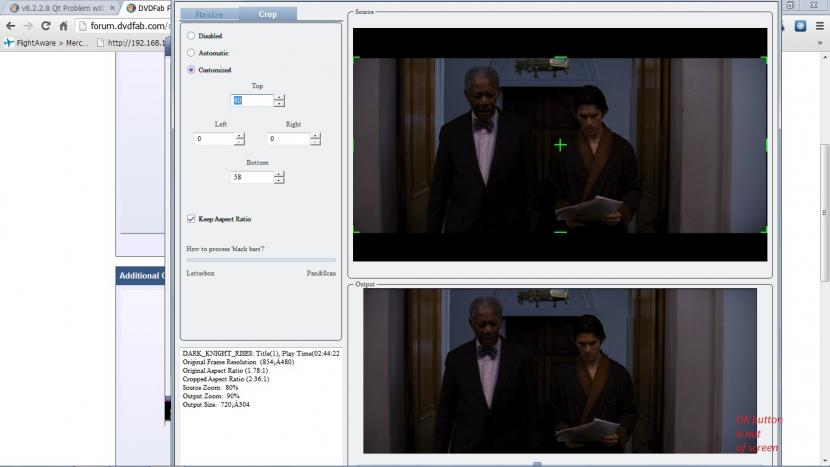Click the Pan&Scan label
Viewport: 830px width, 467px height.
click(321, 273)
